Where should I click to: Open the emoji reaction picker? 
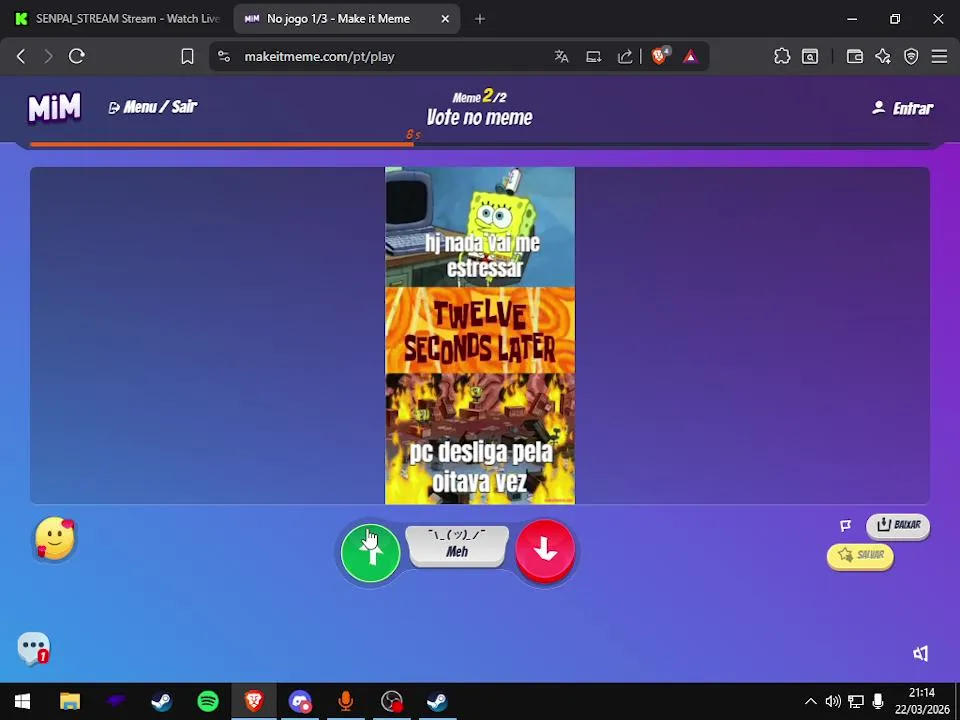coord(54,538)
